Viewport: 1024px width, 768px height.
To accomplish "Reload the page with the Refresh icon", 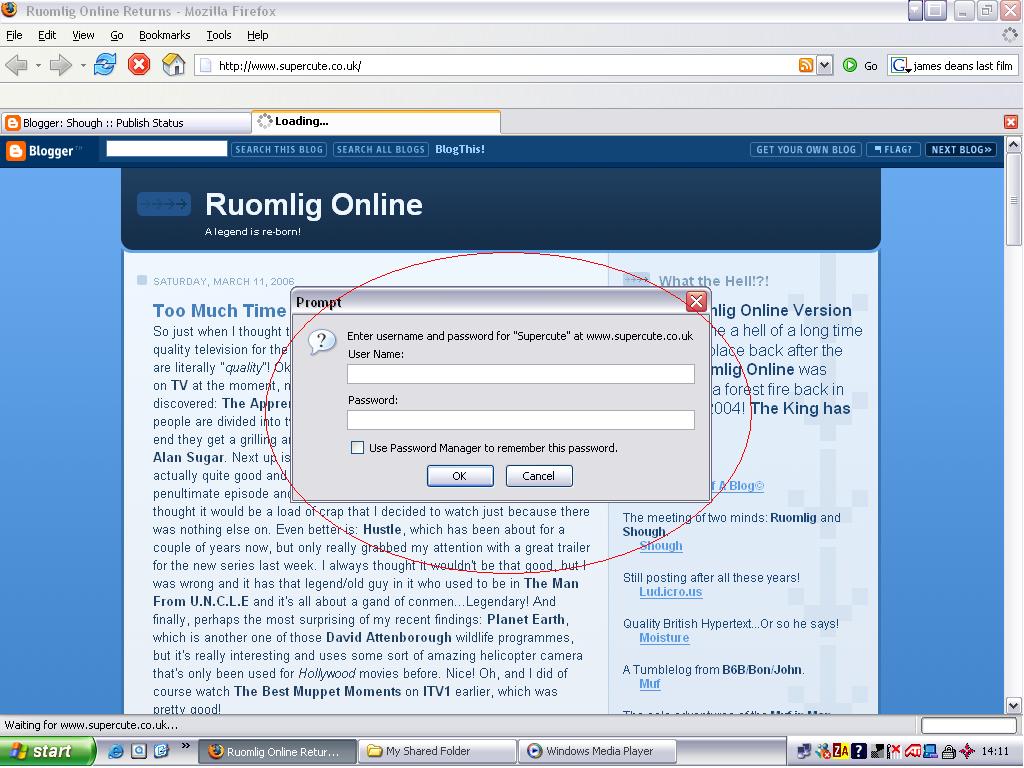I will (104, 65).
